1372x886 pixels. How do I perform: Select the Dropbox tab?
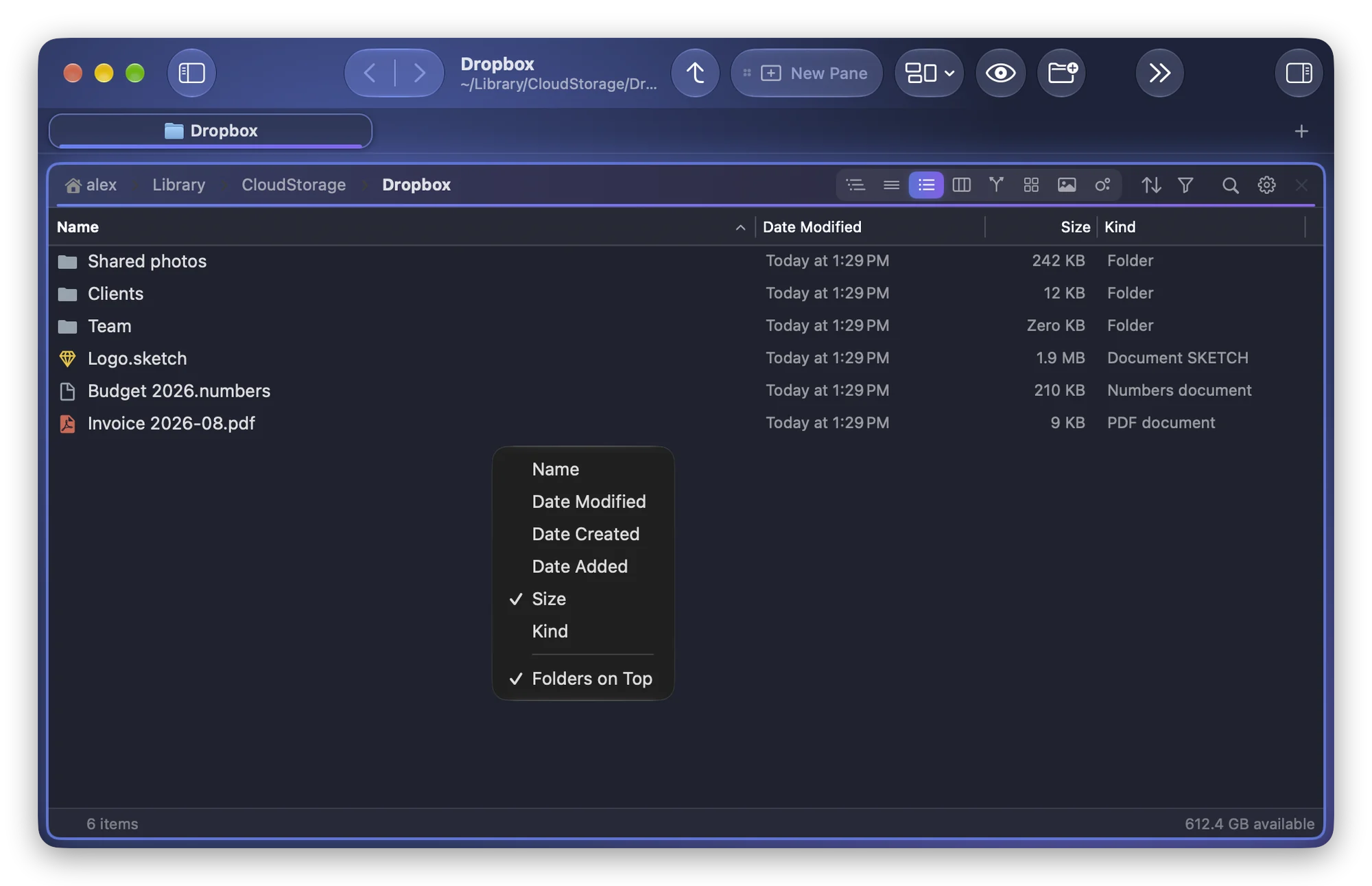tap(211, 130)
